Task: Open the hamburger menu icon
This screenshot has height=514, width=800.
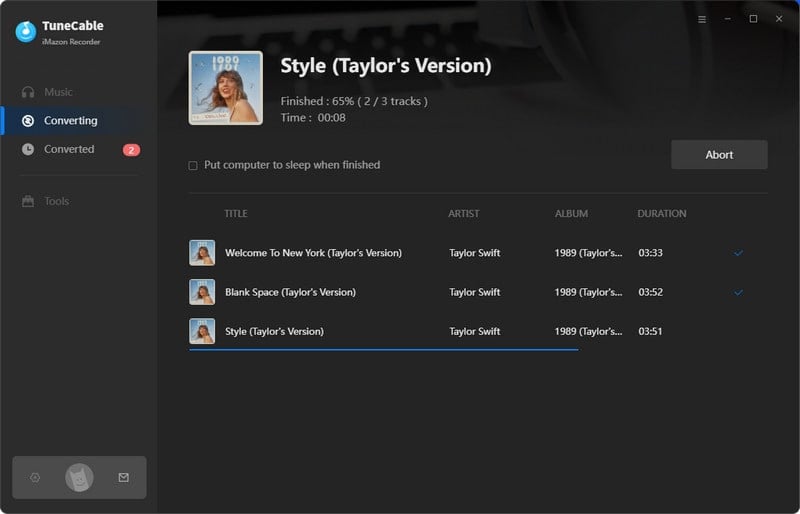Action: [x=702, y=19]
